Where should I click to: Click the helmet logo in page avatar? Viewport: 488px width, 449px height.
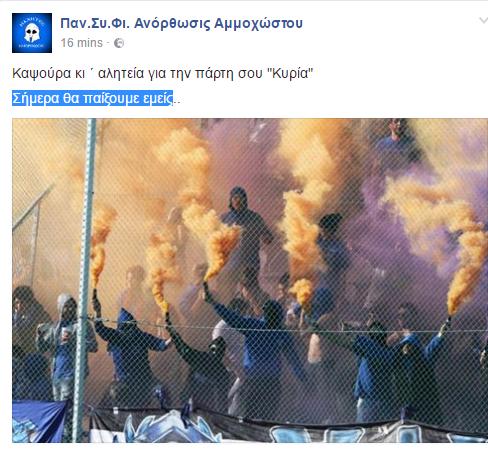pos(32,33)
